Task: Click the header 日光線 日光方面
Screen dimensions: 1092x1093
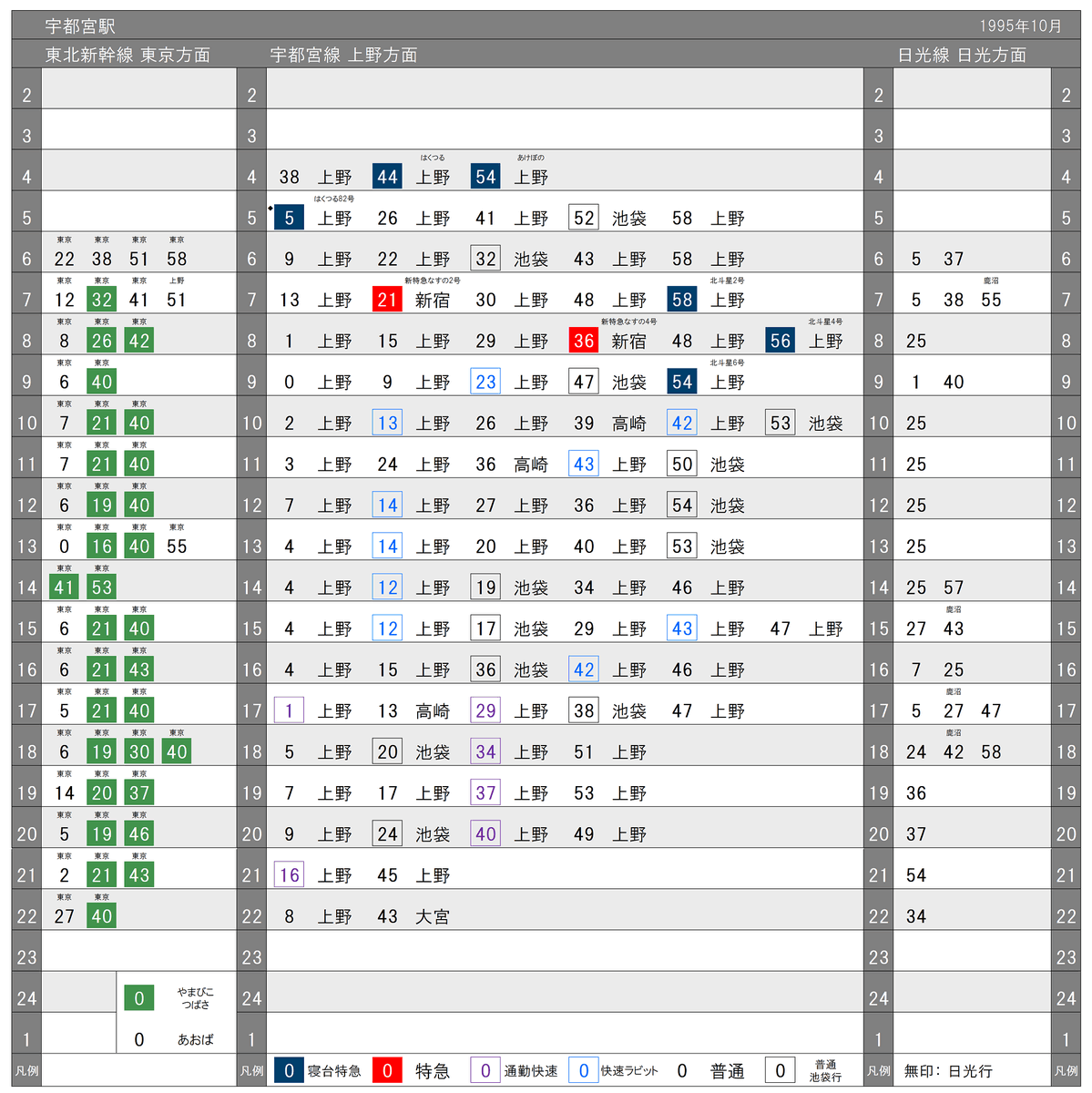Action: pyautogui.click(x=962, y=56)
